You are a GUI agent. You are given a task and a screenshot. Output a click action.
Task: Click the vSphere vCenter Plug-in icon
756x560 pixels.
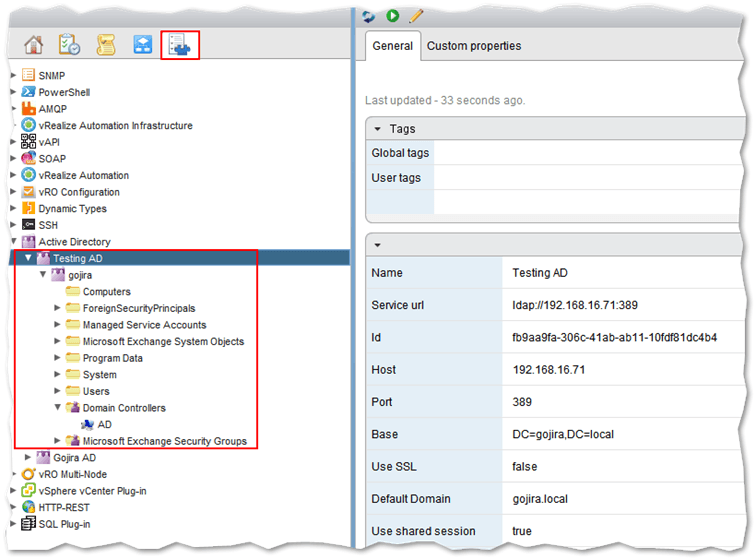(28, 491)
